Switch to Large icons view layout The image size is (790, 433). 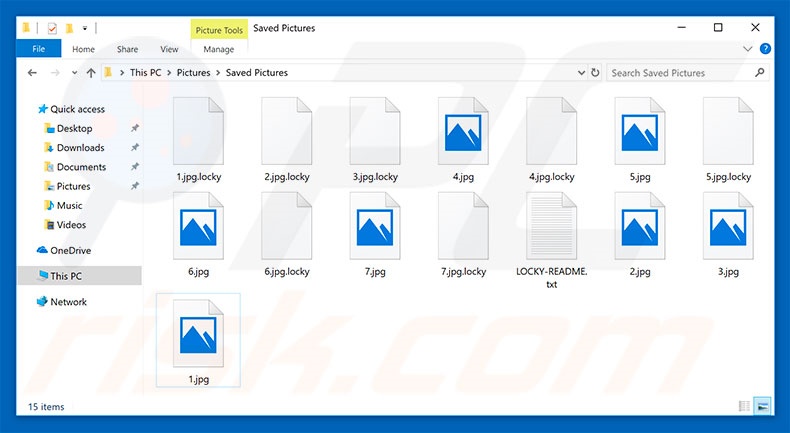click(x=763, y=406)
